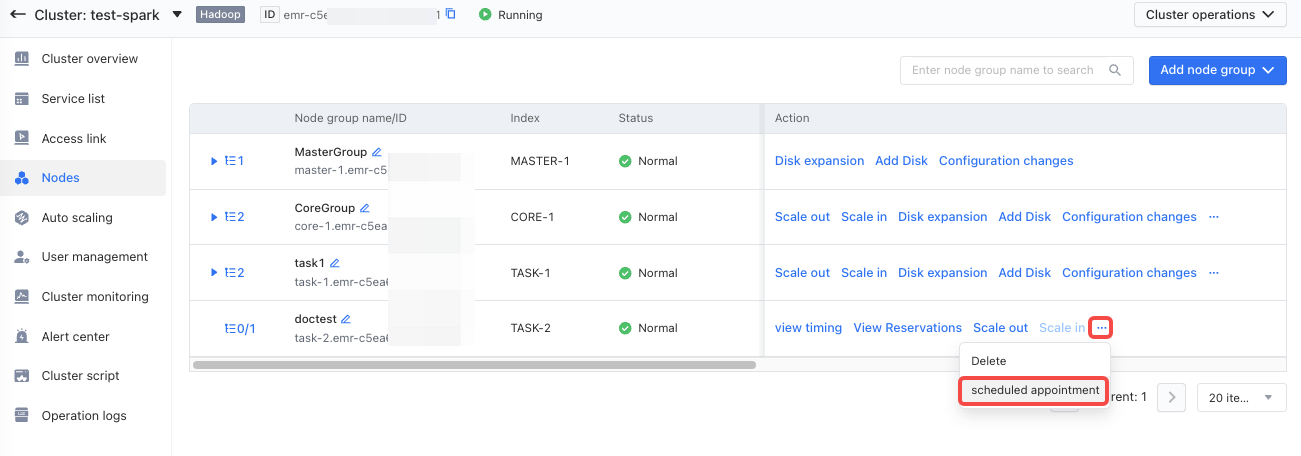Click Disk expansion for MasterGroup
This screenshot has width=1301, height=456.
pos(819,161)
